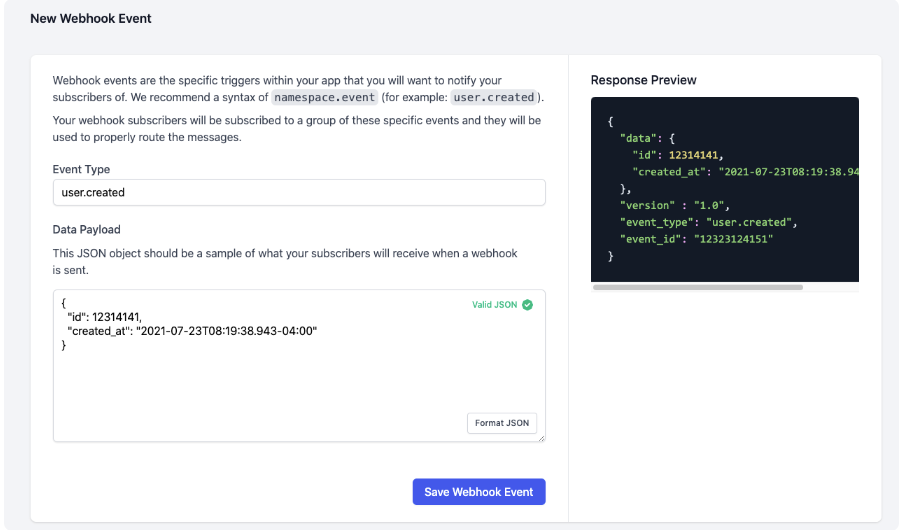Click the Event Type label
The height and width of the screenshot is (530, 900).
(x=81, y=169)
